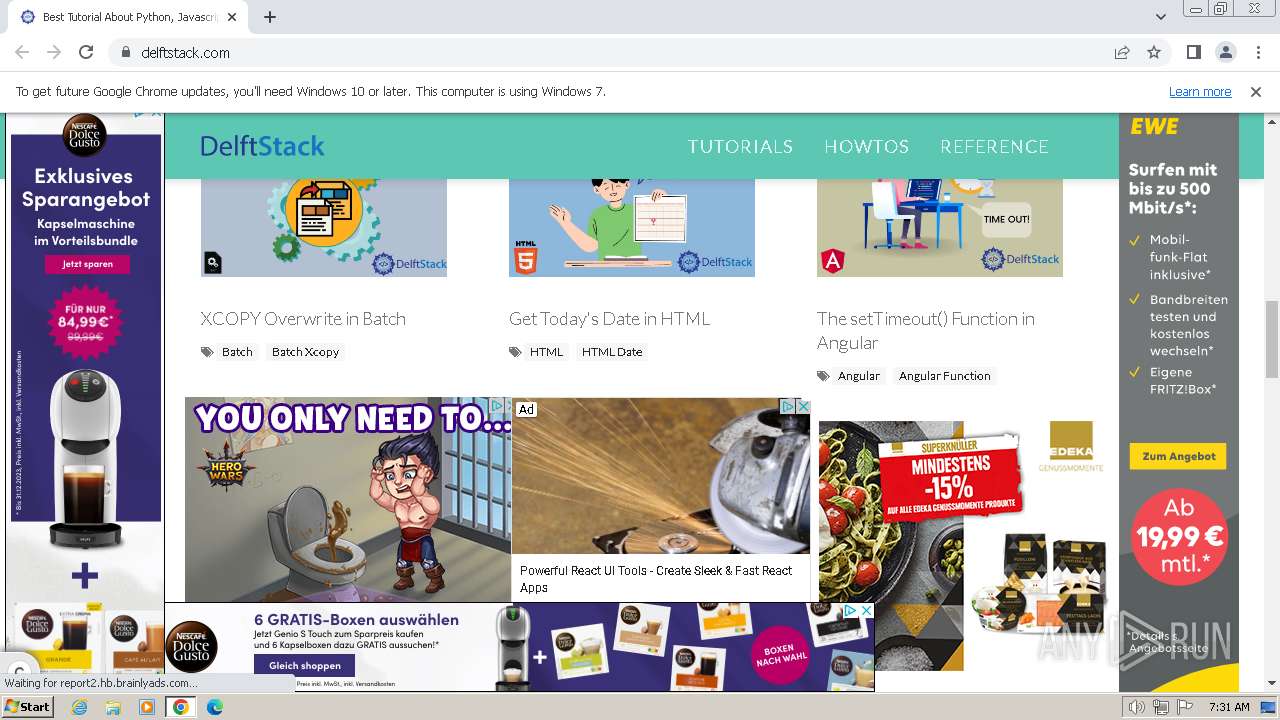Image resolution: width=1280 pixels, height=720 pixels.
Task: Close the DelftStack browser tab
Action: coord(232,17)
